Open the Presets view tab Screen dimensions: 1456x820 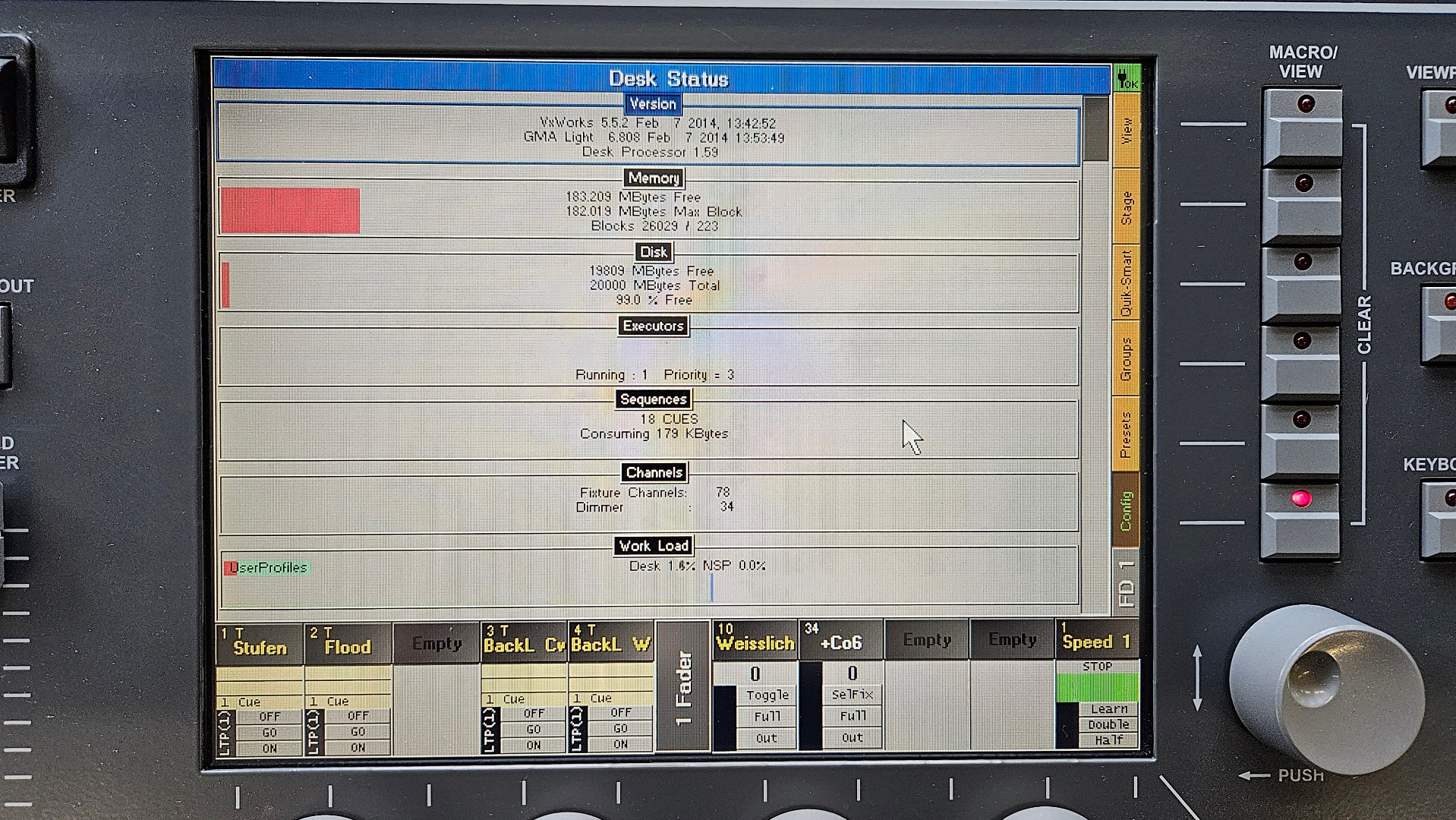pos(1126,434)
